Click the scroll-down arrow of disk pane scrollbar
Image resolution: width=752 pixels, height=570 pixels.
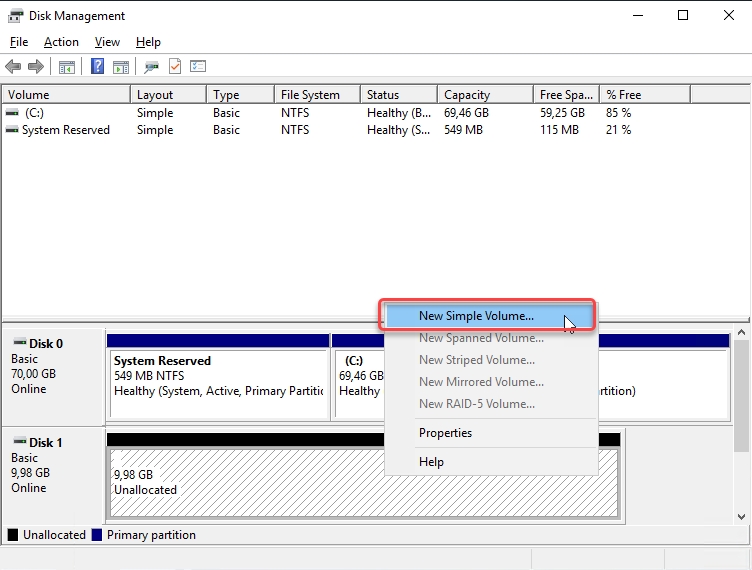[741, 517]
